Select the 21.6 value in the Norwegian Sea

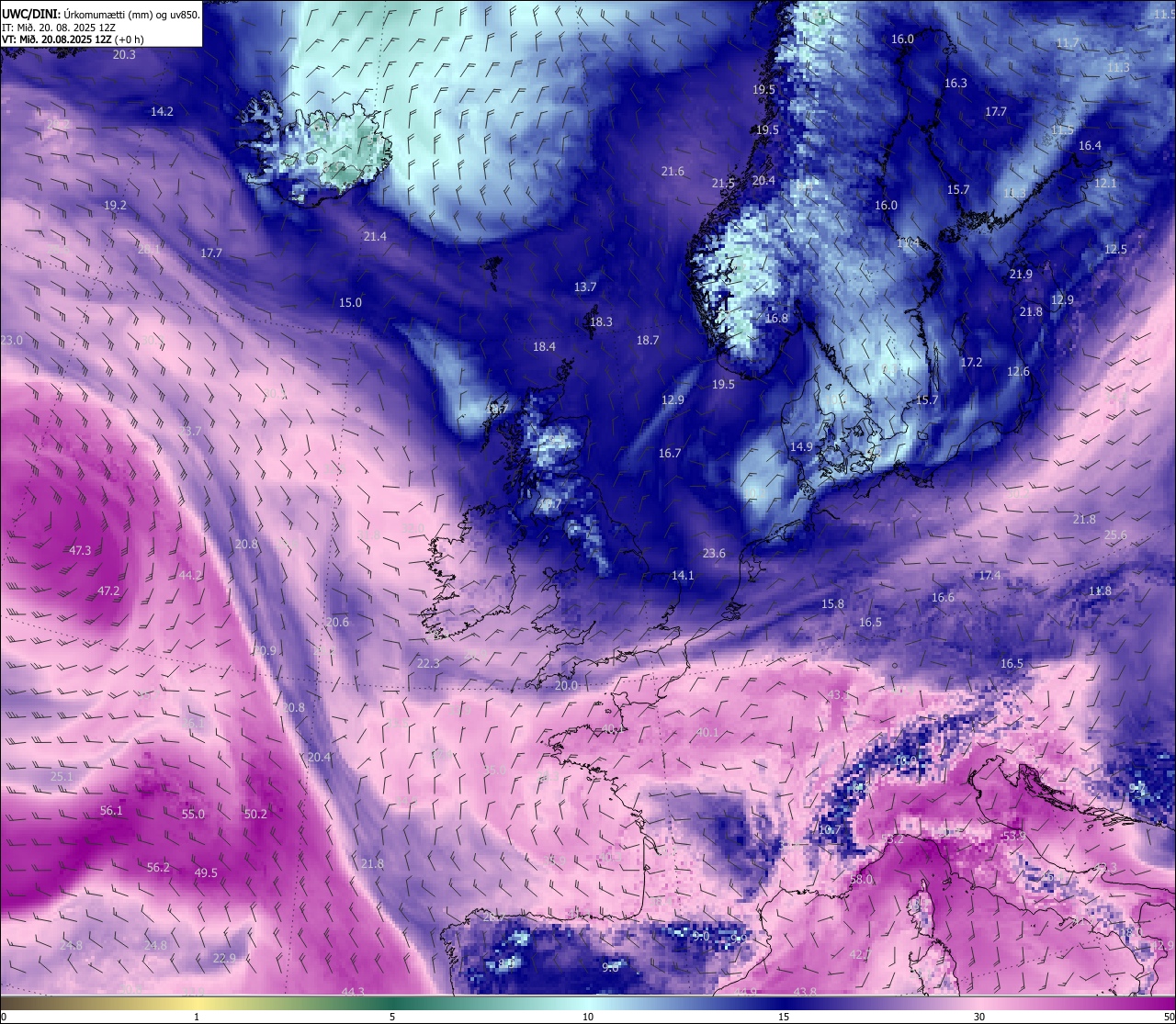[x=673, y=172]
